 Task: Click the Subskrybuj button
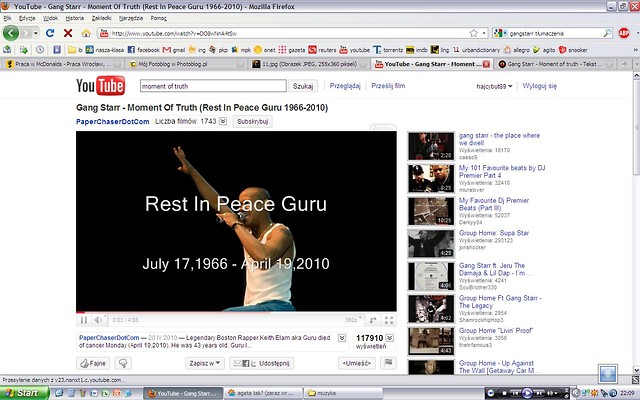point(253,122)
